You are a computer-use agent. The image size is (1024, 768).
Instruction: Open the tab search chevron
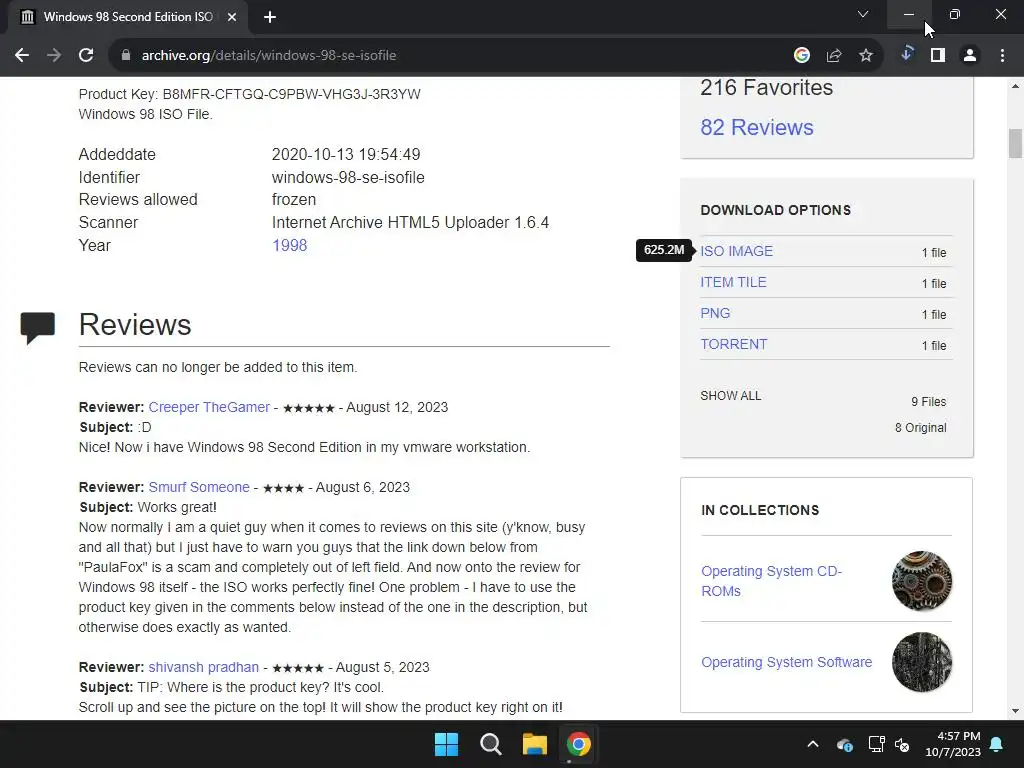[x=863, y=14]
